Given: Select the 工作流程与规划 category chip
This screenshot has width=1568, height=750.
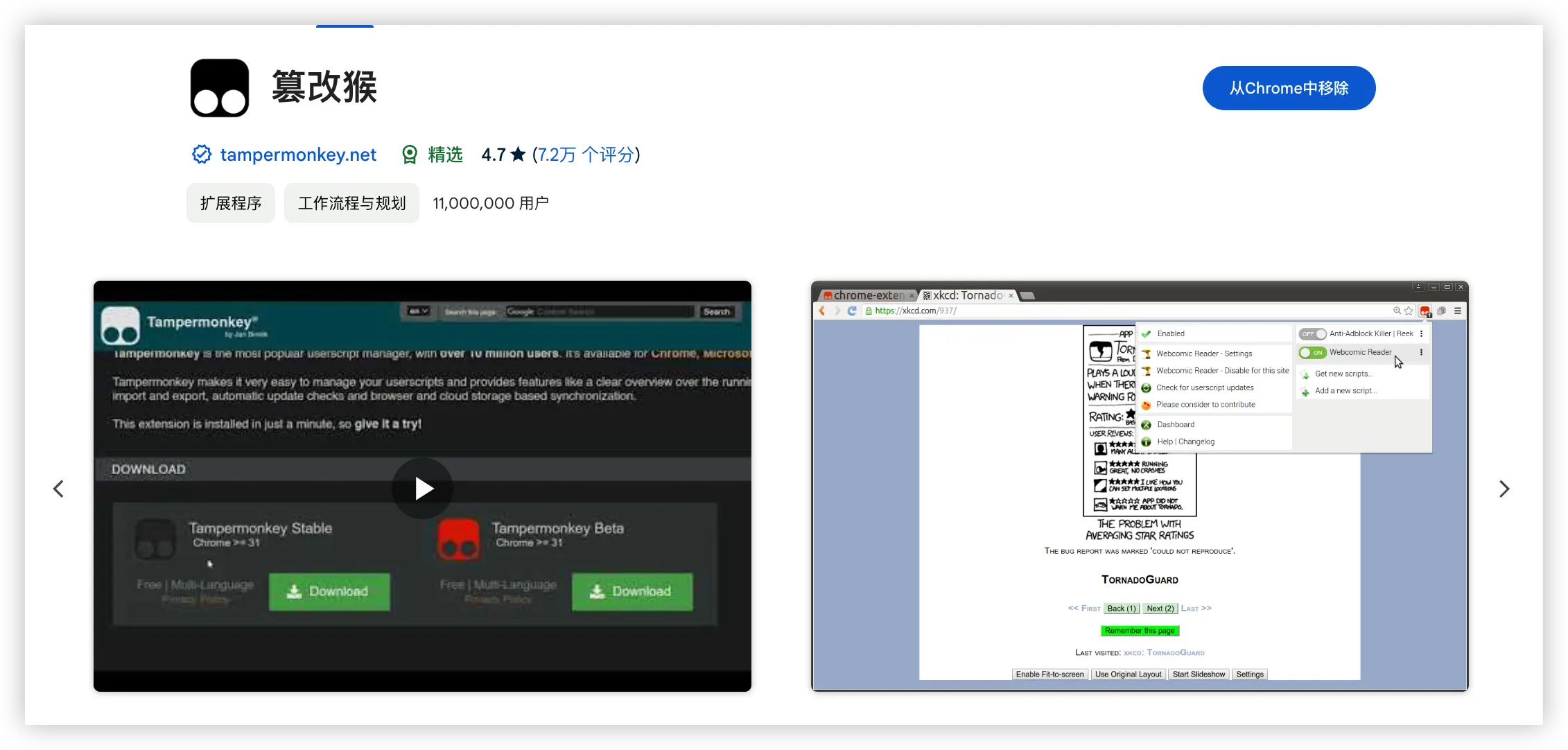Looking at the screenshot, I should pos(351,203).
